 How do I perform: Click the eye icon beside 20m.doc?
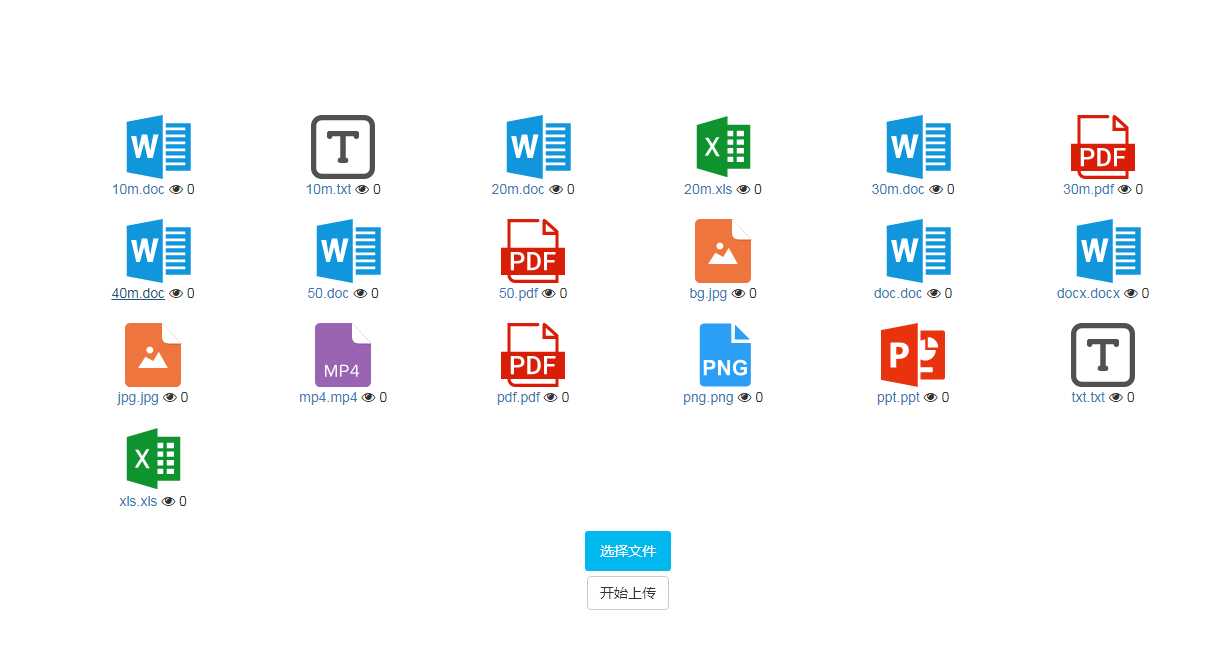click(x=556, y=189)
